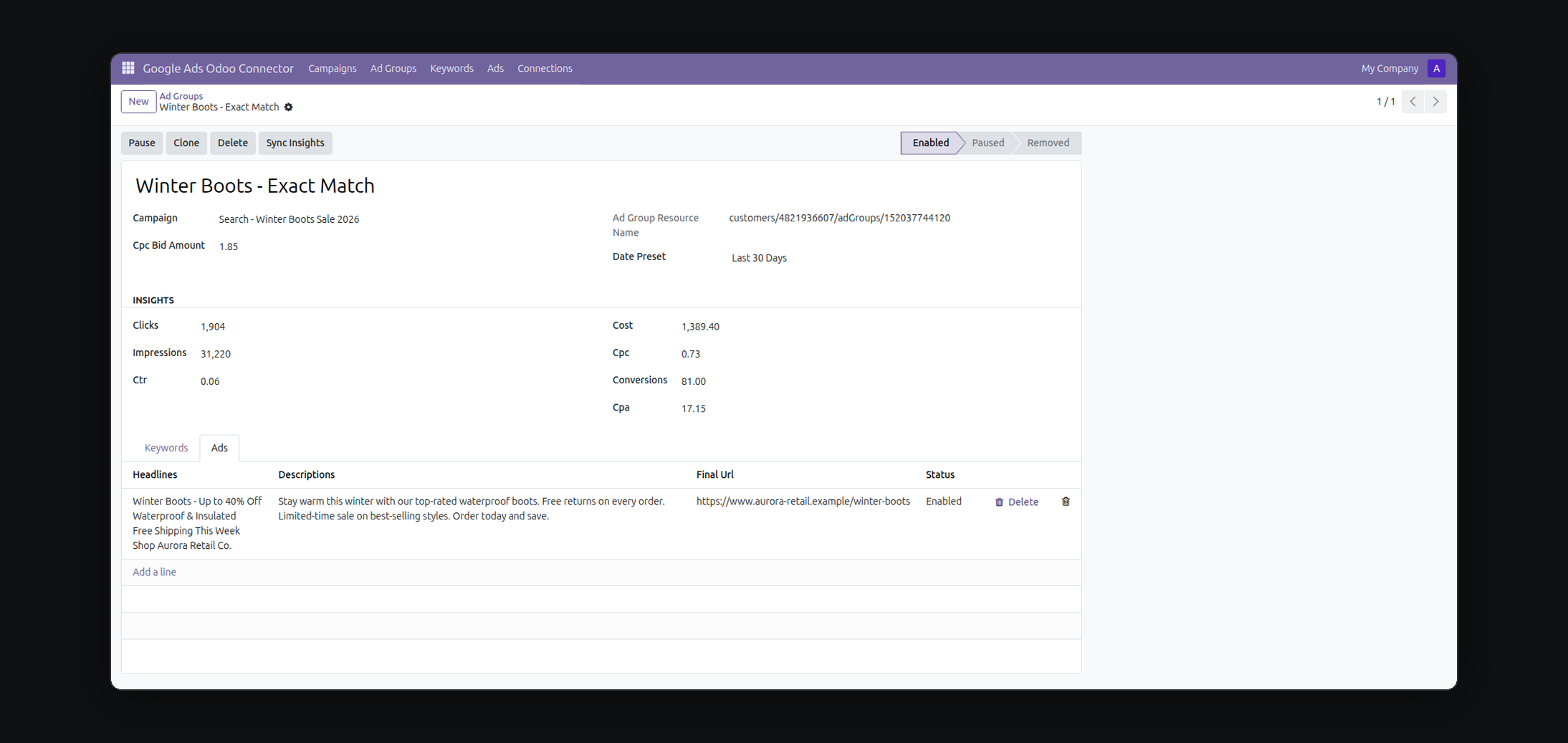Click the final URL aurora-retail.example/winter-boots

pyautogui.click(x=803, y=502)
